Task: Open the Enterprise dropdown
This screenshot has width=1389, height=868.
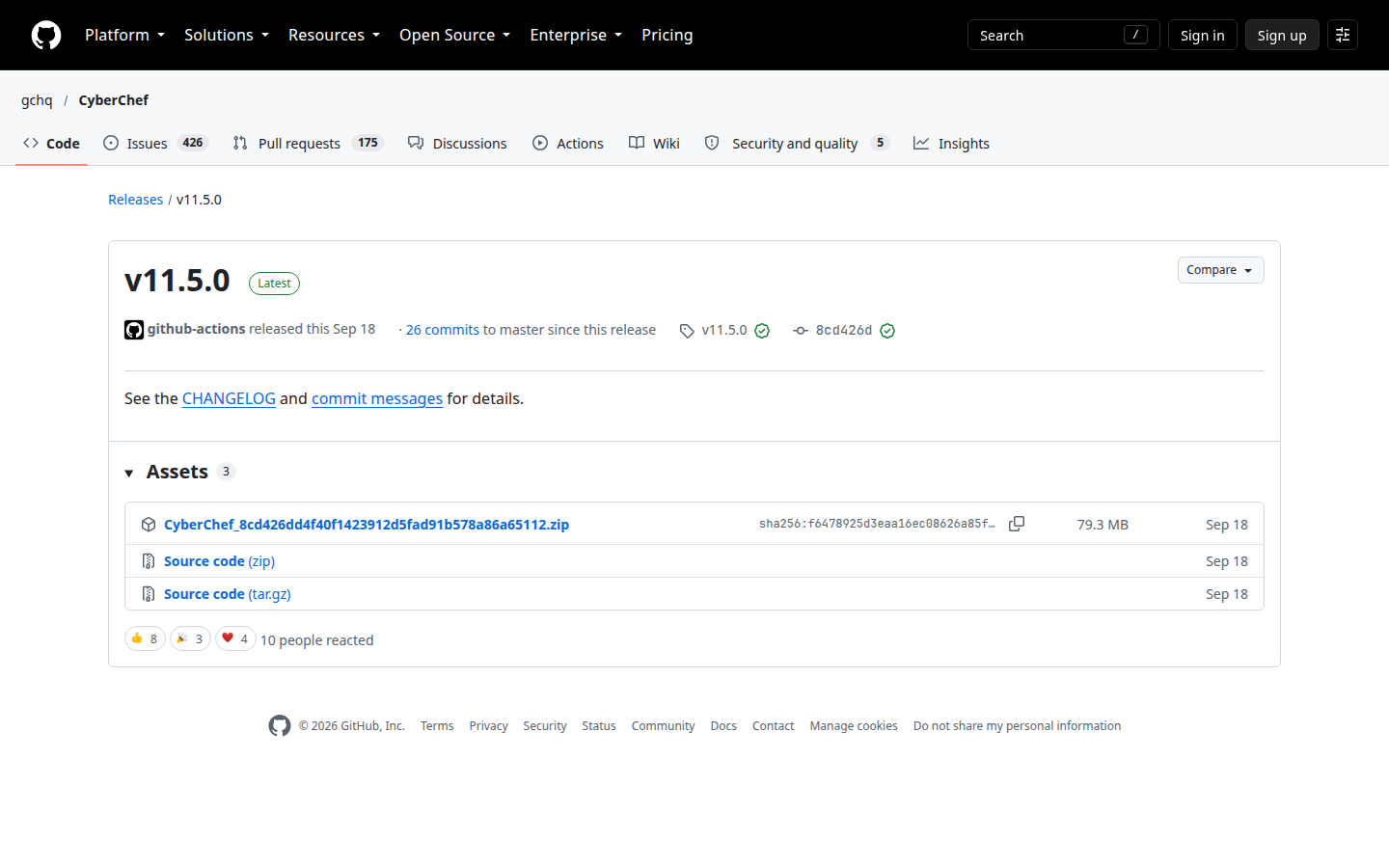Action: (x=576, y=35)
